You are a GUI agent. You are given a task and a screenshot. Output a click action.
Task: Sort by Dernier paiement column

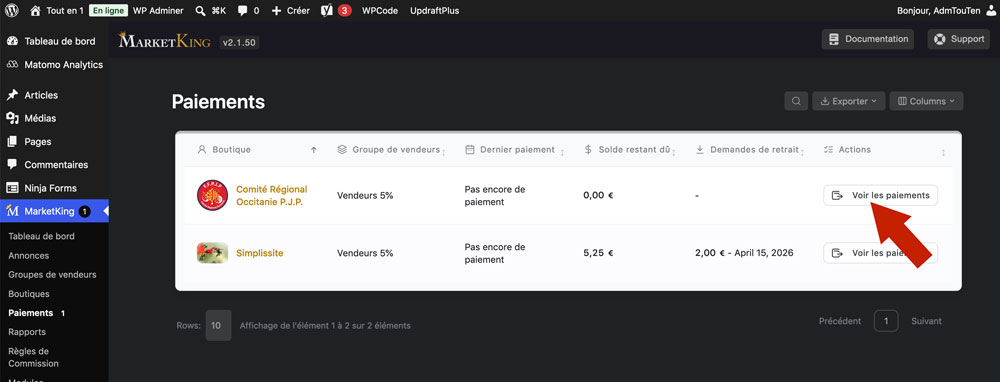[514, 150]
